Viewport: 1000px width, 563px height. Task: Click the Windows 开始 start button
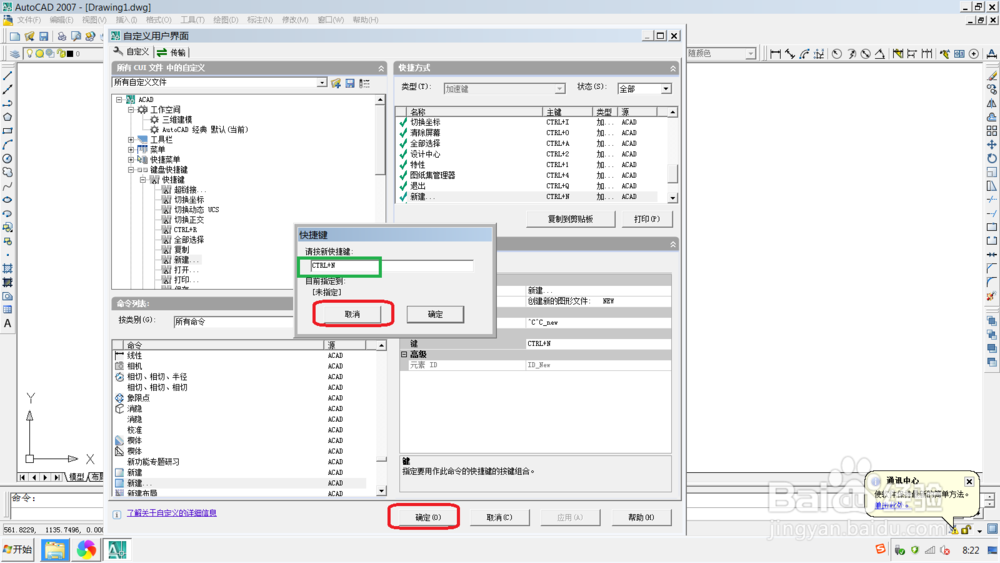[x=18, y=550]
